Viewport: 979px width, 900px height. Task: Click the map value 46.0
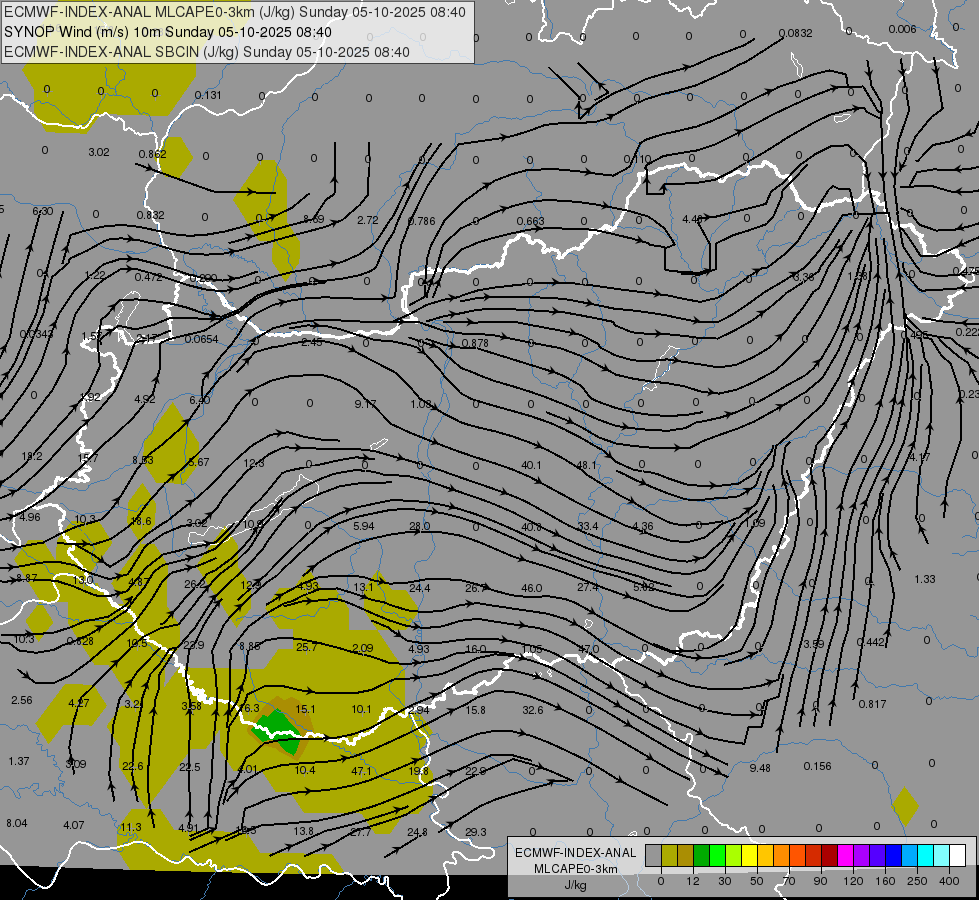[x=531, y=588]
